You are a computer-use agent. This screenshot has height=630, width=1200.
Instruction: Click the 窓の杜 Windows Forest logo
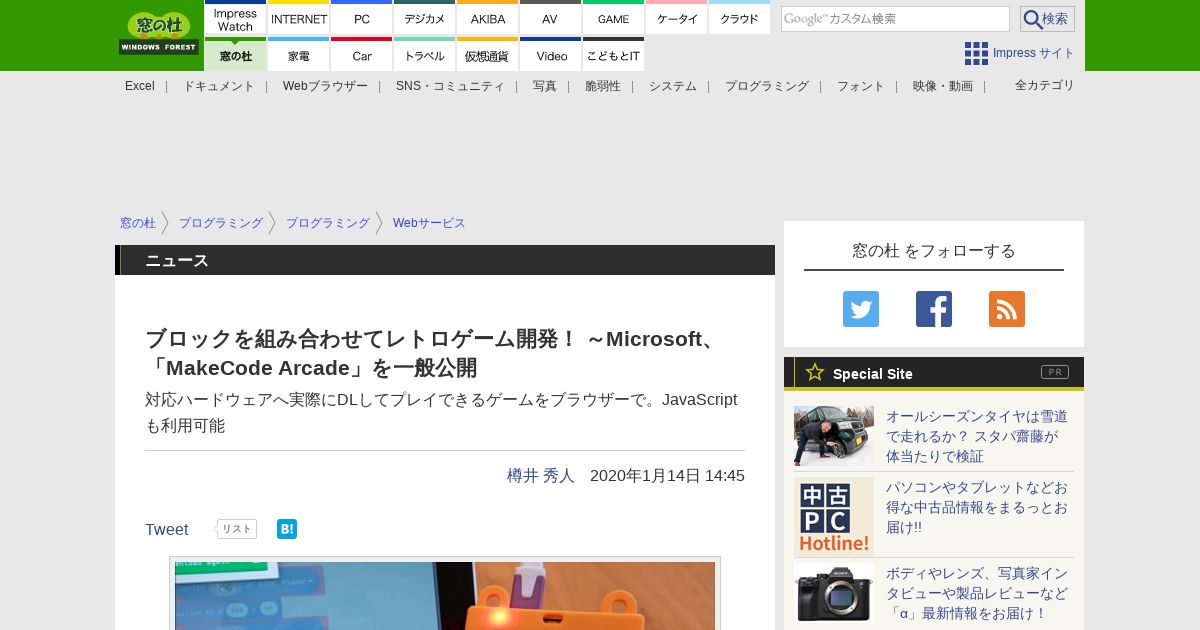coord(159,34)
